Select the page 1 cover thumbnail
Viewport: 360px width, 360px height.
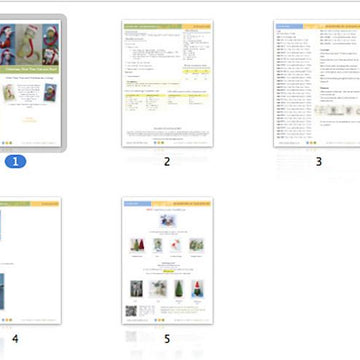pos(30,83)
